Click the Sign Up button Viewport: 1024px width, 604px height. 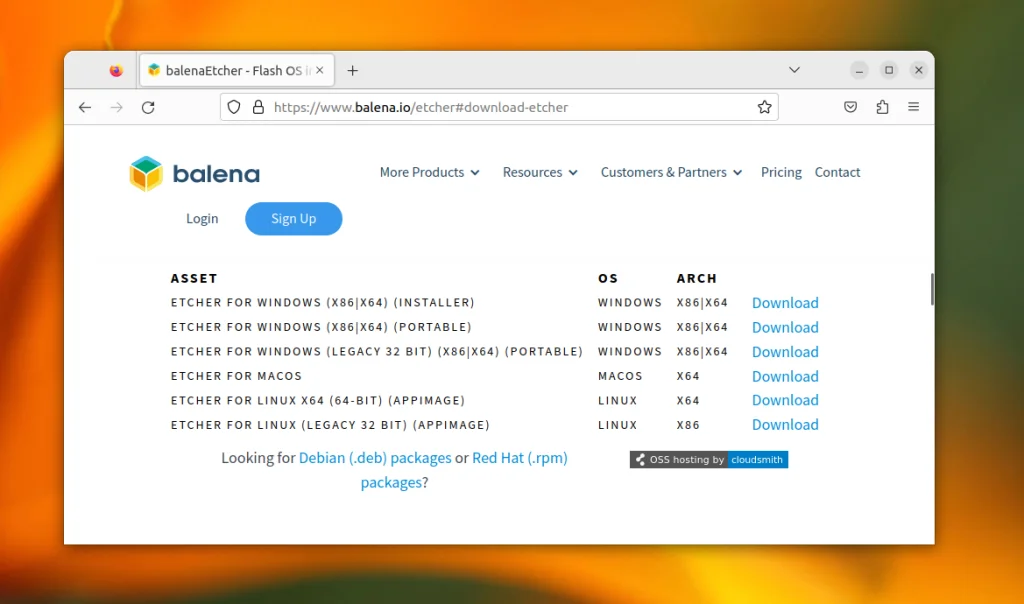coord(293,218)
